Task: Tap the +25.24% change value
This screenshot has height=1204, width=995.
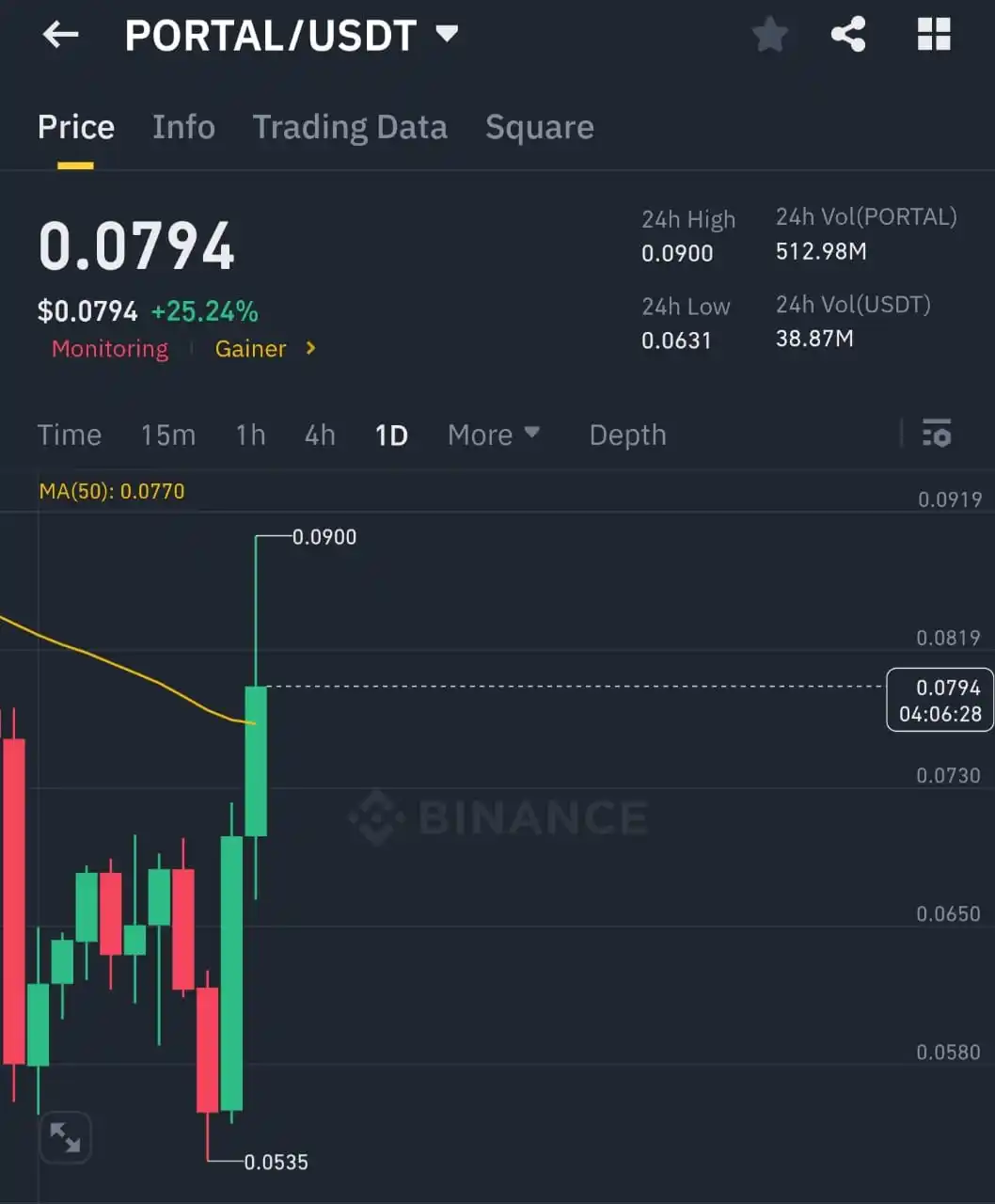Action: point(204,311)
